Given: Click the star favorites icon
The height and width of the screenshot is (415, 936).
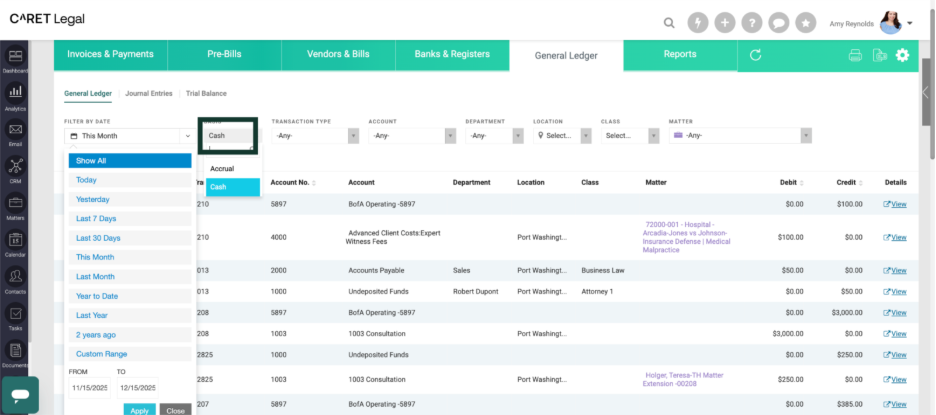Looking at the screenshot, I should pyautogui.click(x=806, y=23).
